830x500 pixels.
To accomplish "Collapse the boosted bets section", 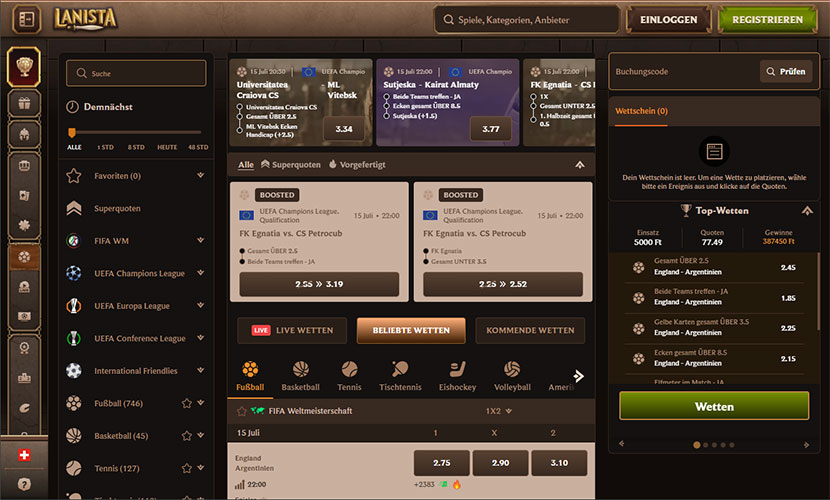I will (x=580, y=165).
